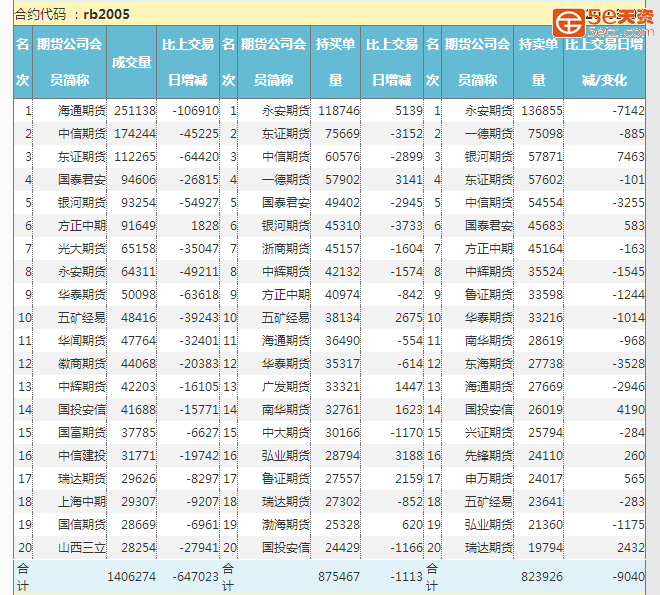The image size is (660, 595).
Task: Click the 持买单量 column header
Action: 335,62
